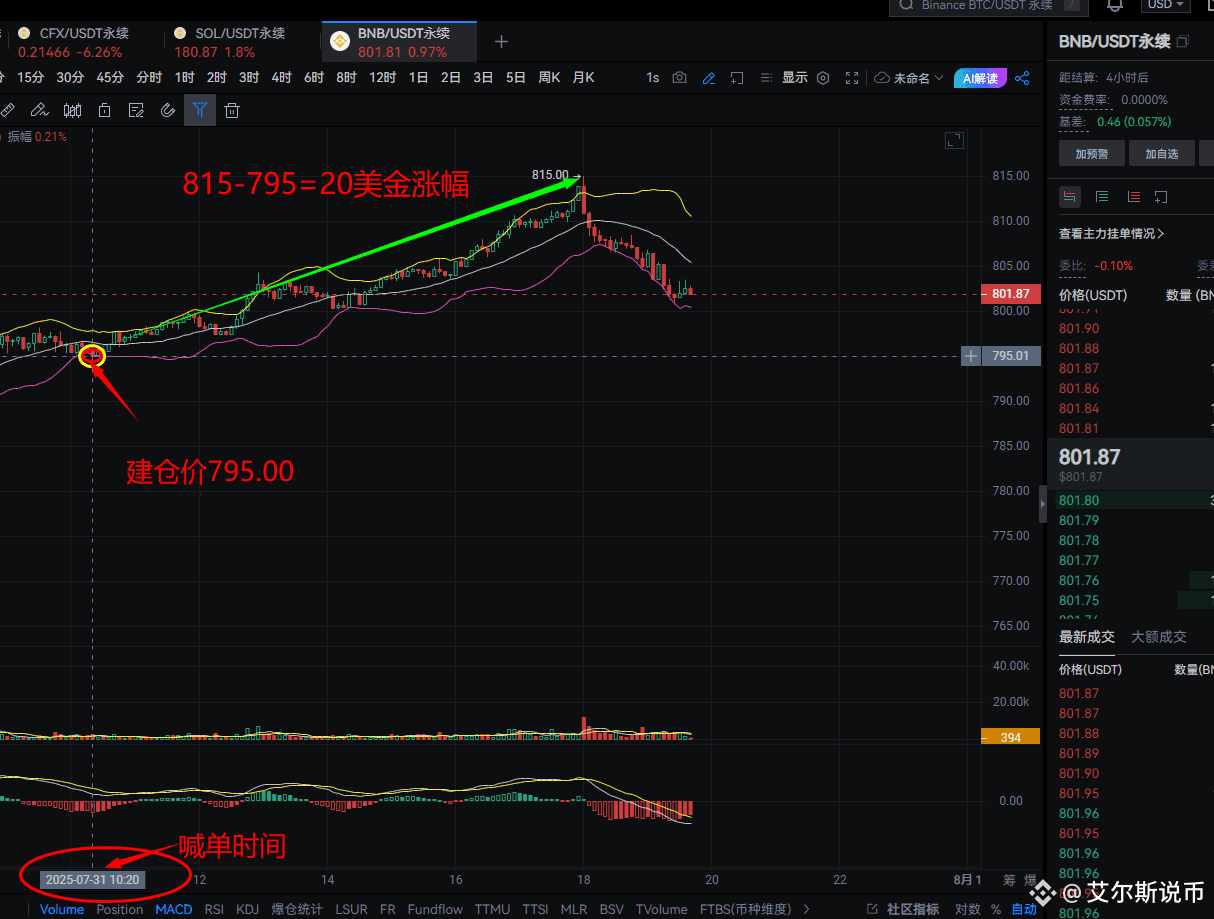
Task: Click the magnet snap icon
Action: click(x=168, y=110)
